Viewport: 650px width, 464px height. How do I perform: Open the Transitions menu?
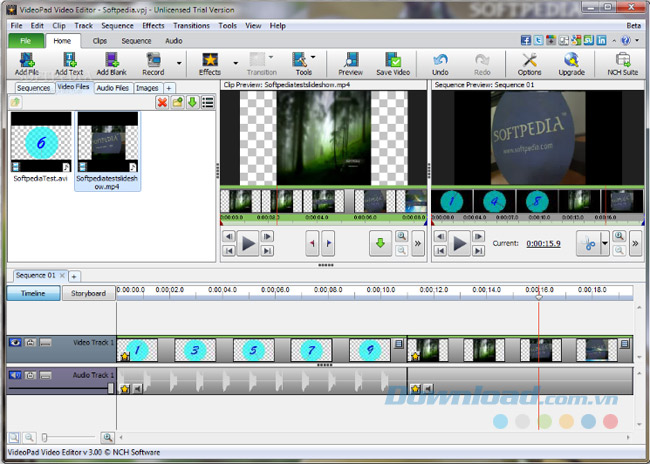pos(192,25)
